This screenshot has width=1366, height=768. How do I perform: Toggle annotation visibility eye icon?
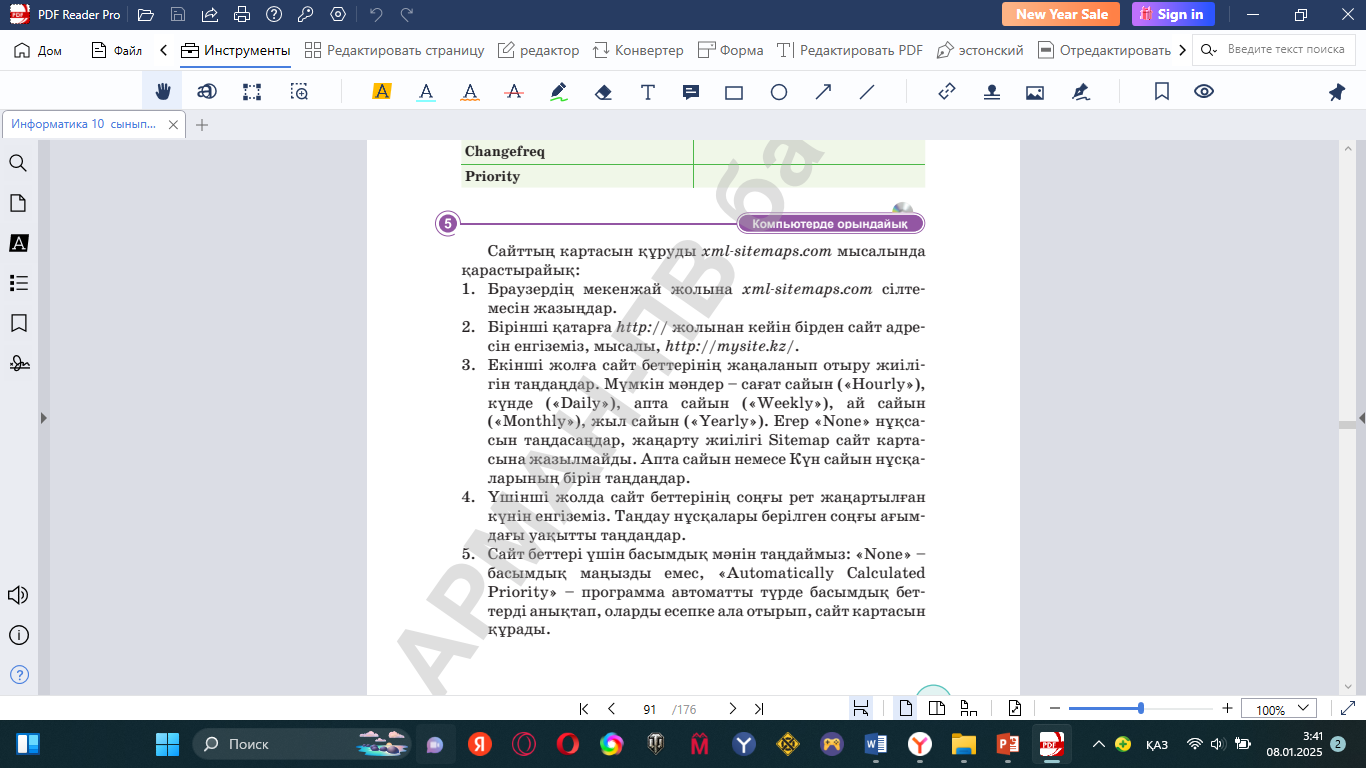coord(1204,92)
